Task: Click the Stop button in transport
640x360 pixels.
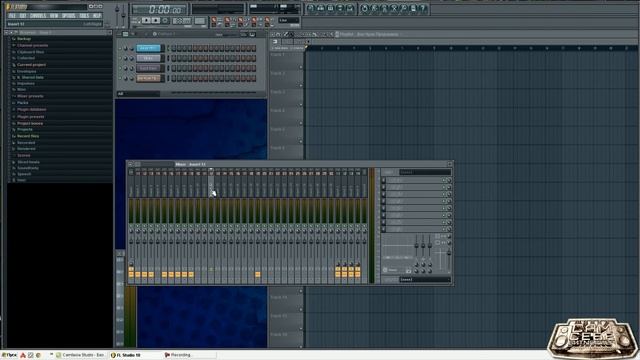Action: click(156, 20)
